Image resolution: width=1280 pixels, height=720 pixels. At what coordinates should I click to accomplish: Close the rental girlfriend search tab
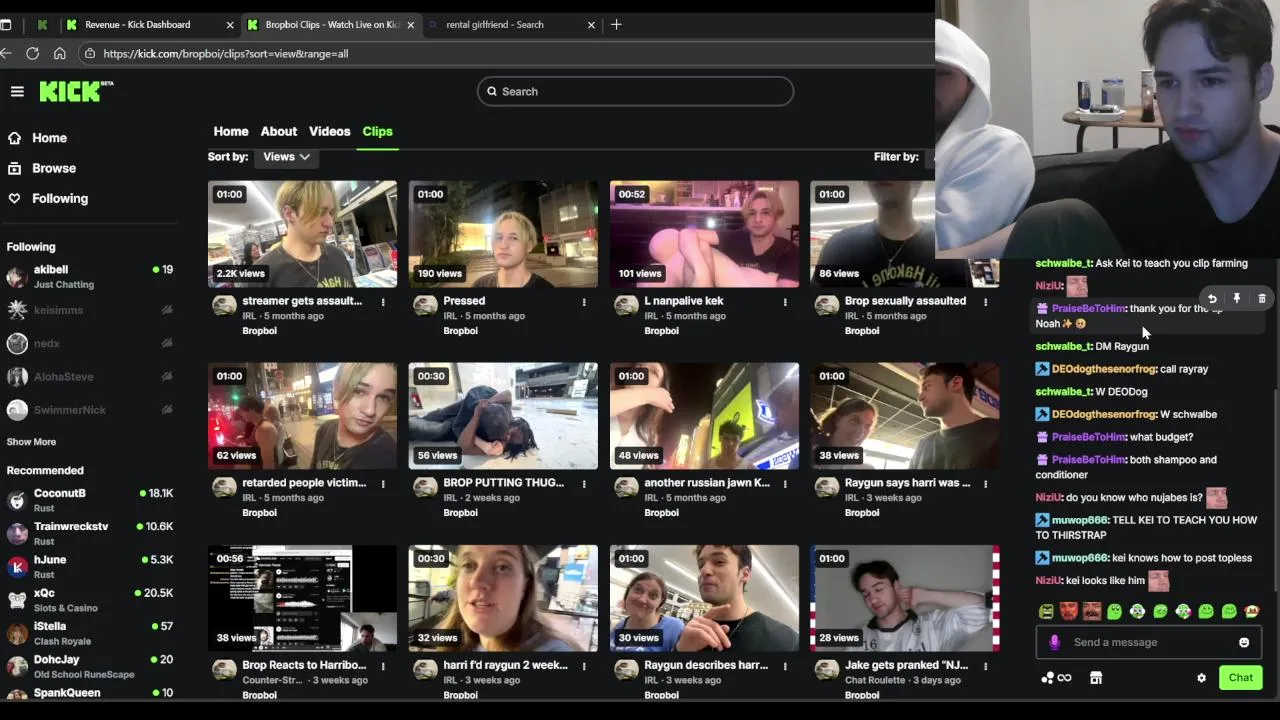tap(591, 25)
